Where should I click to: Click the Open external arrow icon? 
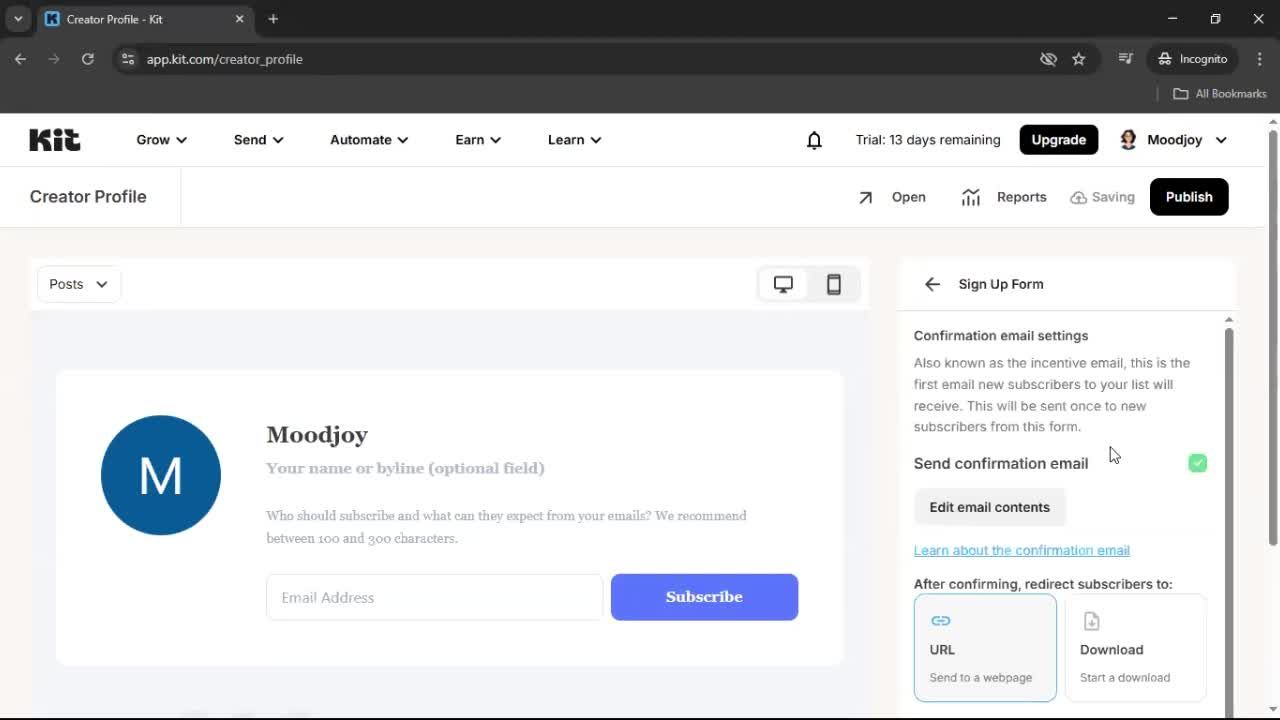(x=866, y=197)
